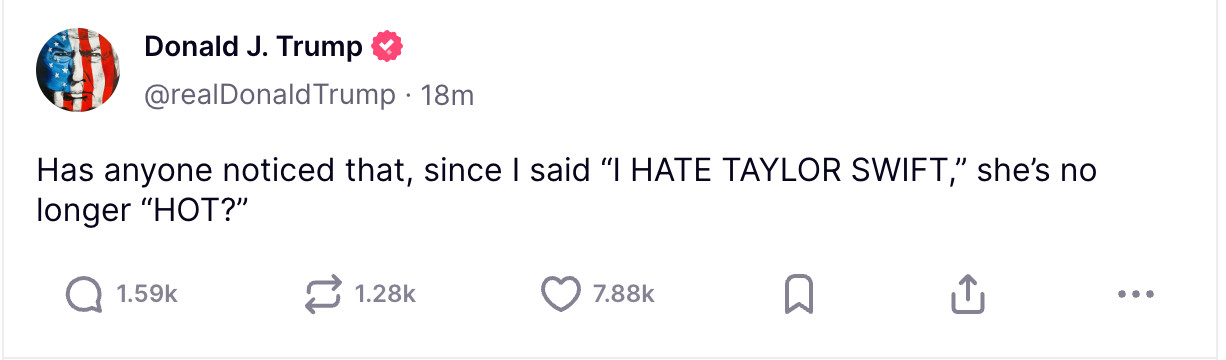Open the three-dot more options menu
The image size is (1226, 360).
coord(1136,294)
